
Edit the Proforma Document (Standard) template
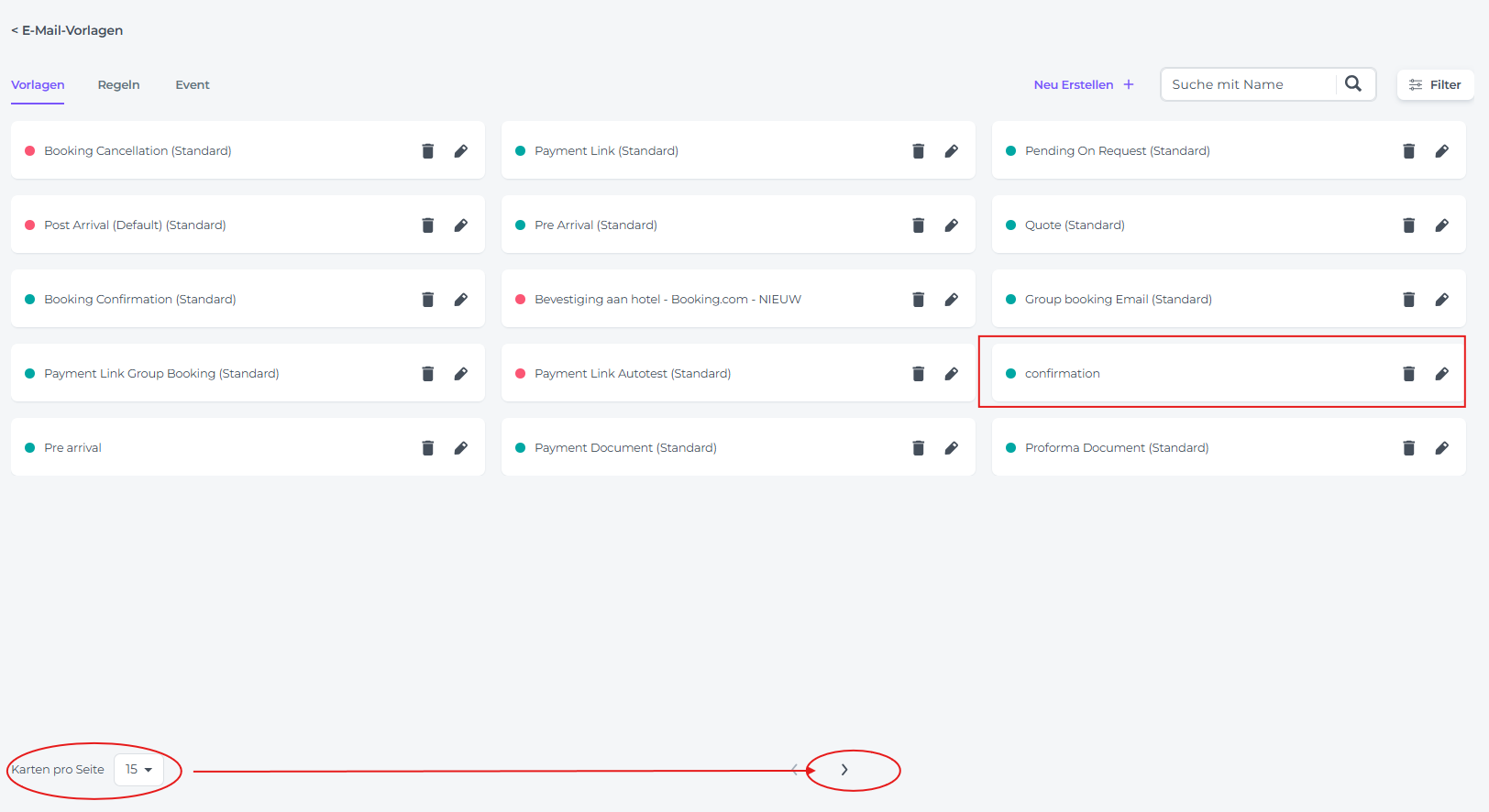(x=1441, y=448)
